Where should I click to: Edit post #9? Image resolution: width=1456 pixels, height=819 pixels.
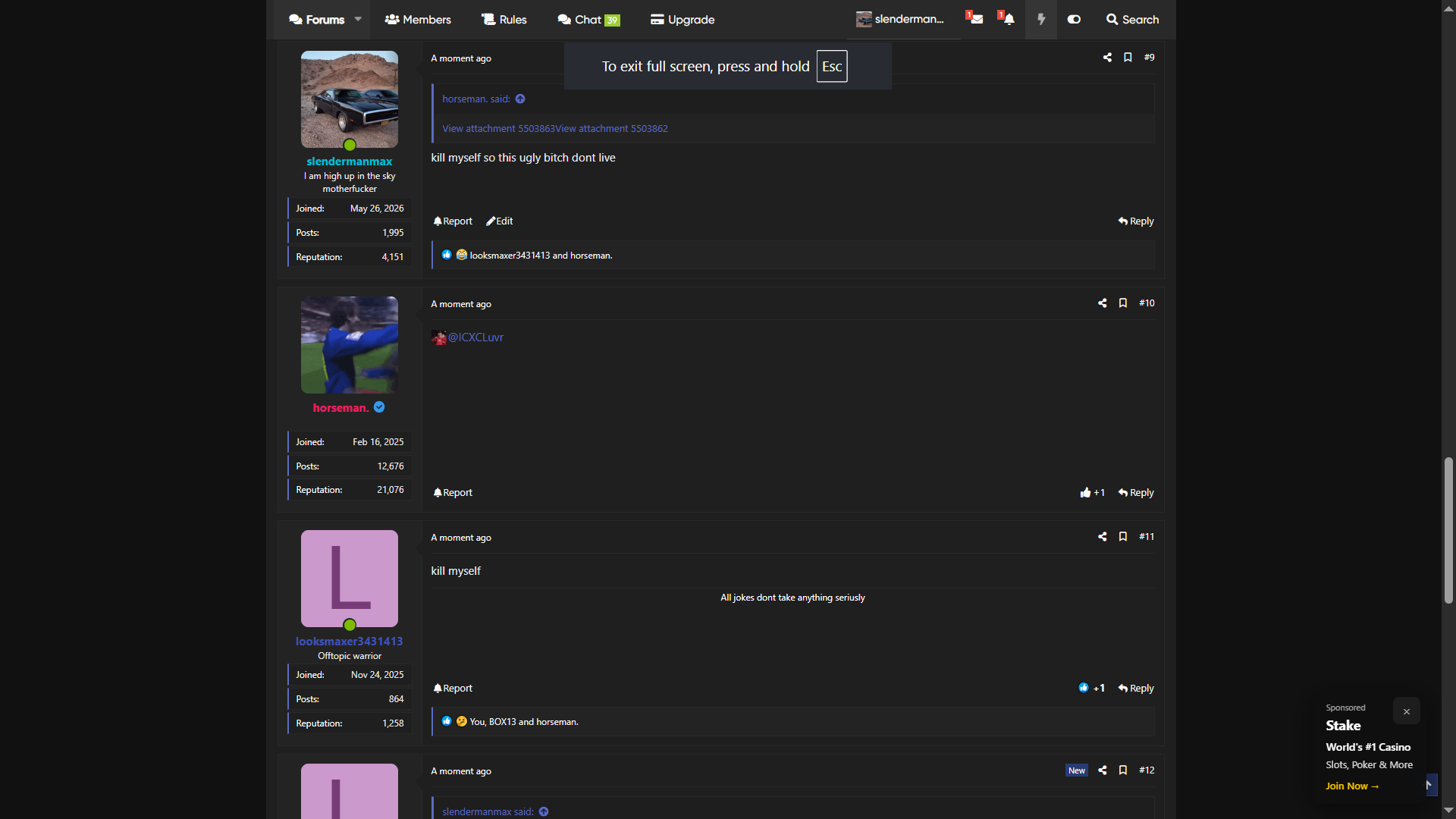click(500, 221)
